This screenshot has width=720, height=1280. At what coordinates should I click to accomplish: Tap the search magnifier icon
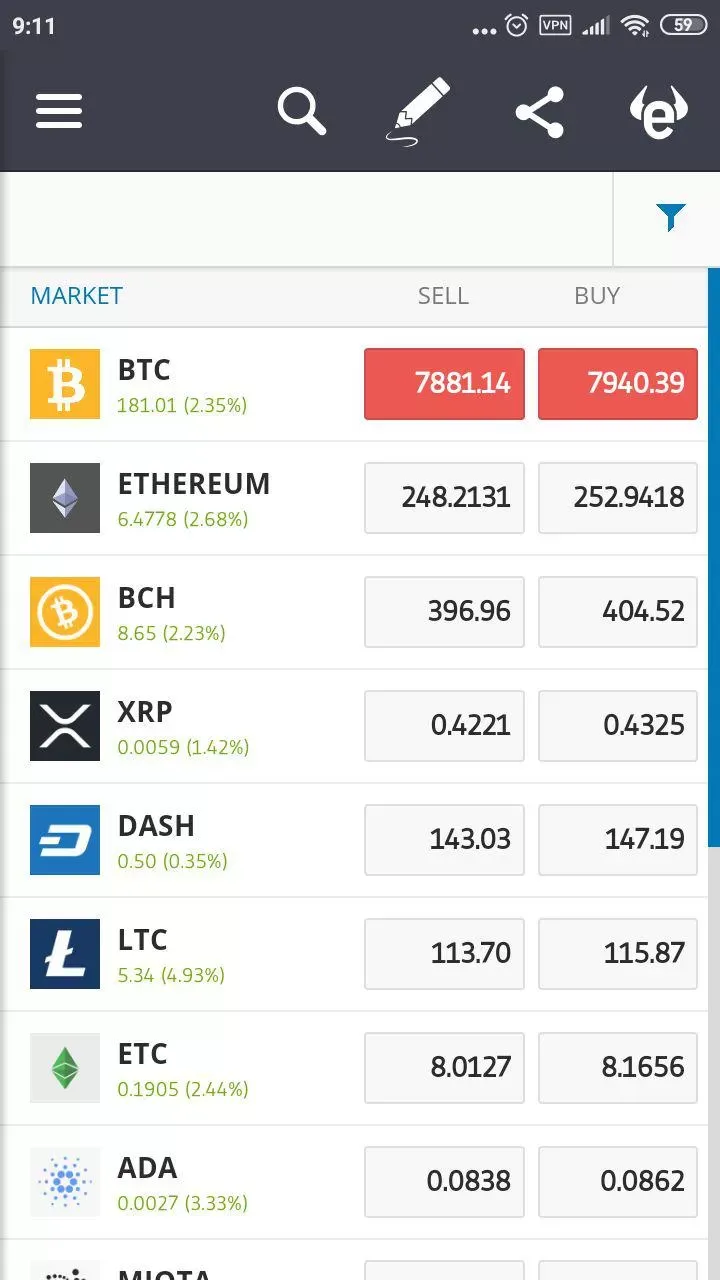[302, 111]
